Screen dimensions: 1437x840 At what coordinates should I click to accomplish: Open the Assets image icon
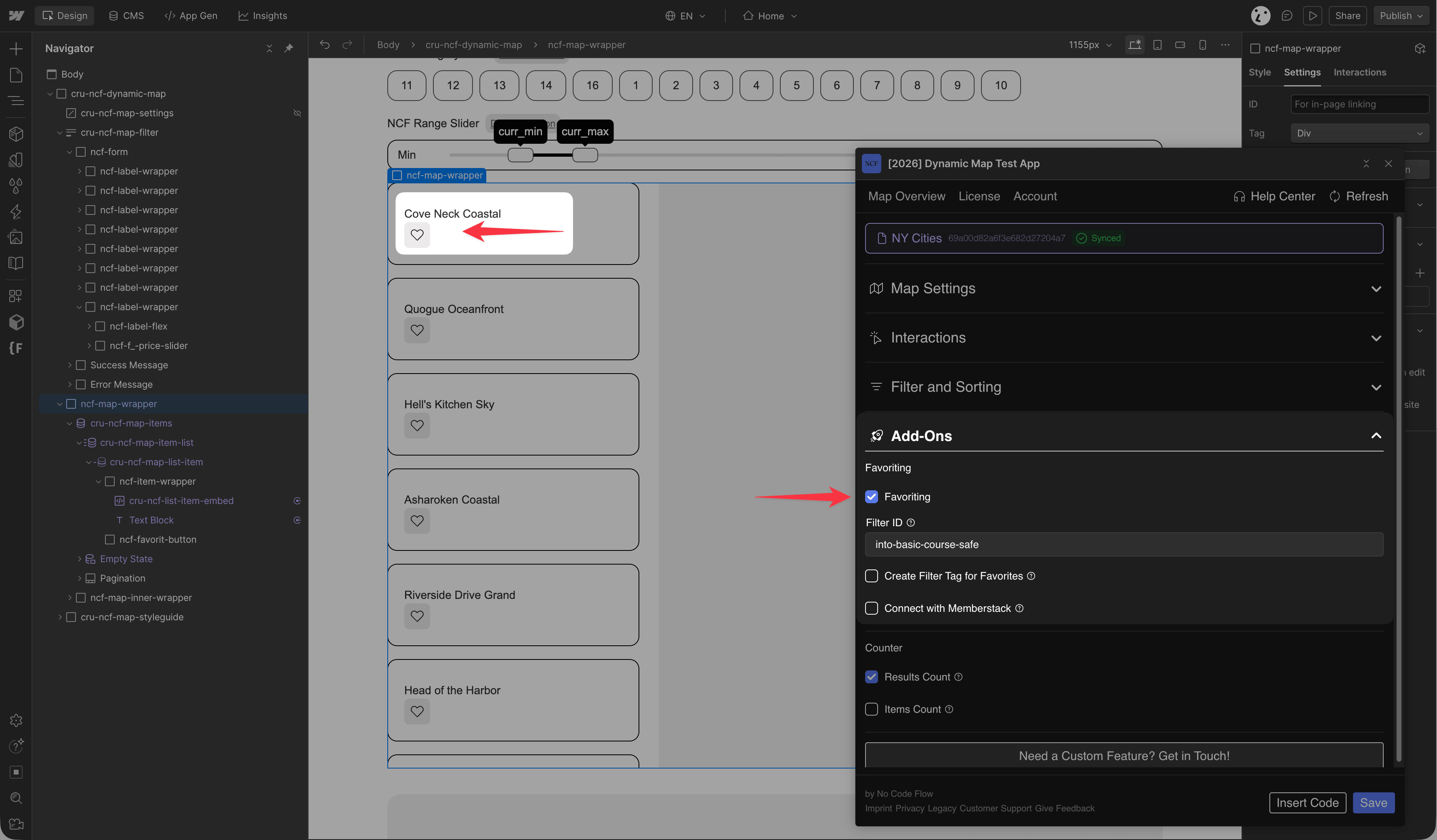[x=16, y=237]
